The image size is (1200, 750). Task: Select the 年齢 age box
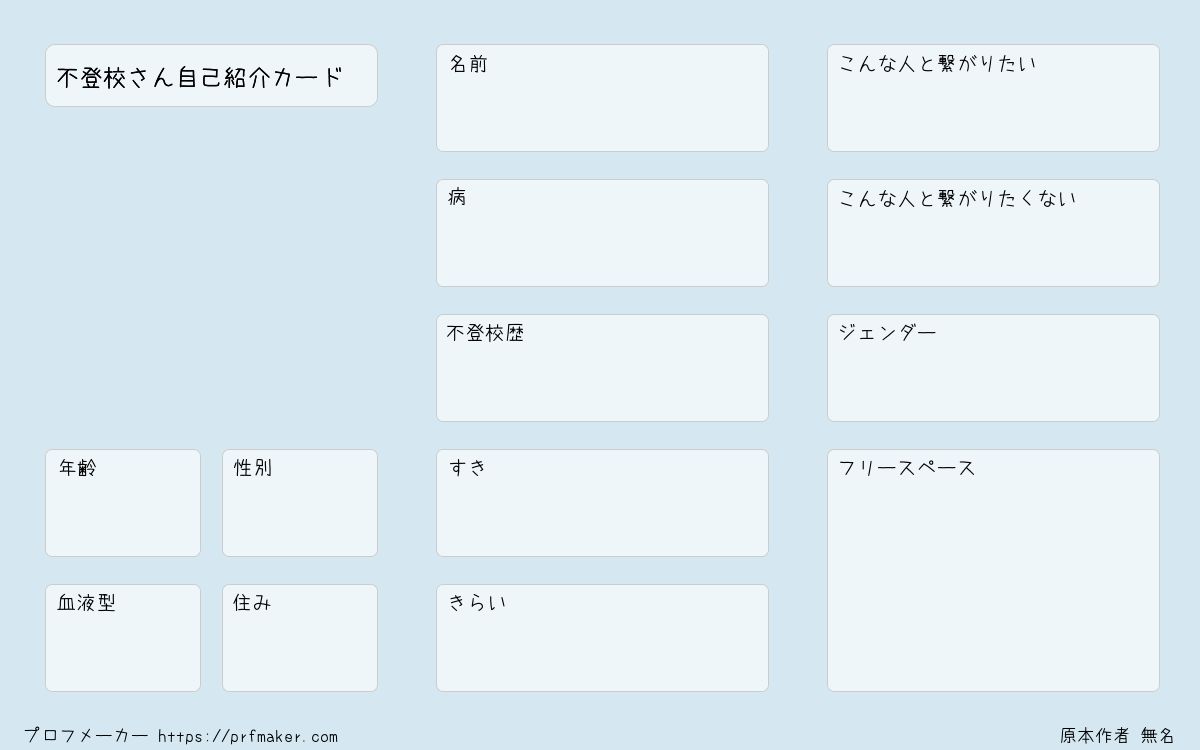[x=123, y=503]
